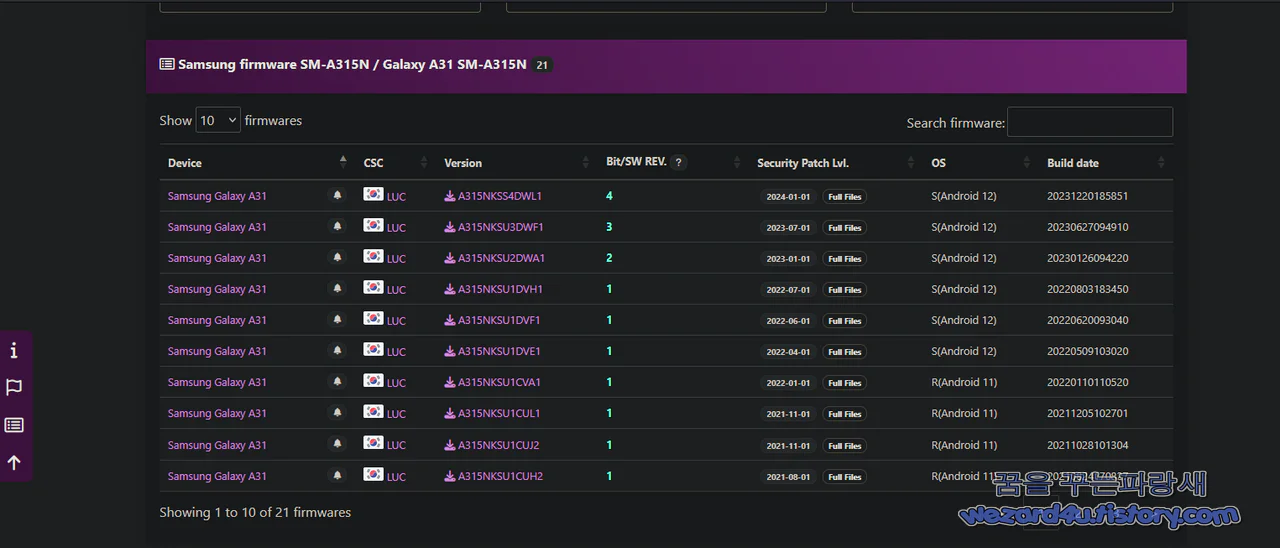Click the 2021-08-01 security patch badge
This screenshot has height=548, width=1280.
[788, 477]
